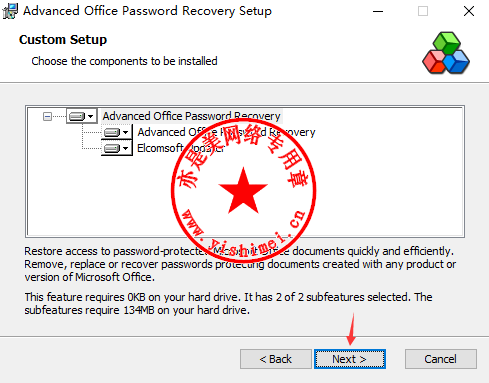Screen dimensions: 489x383
Task: Select the Elcomsoft Updater tree item
Action: point(181,148)
